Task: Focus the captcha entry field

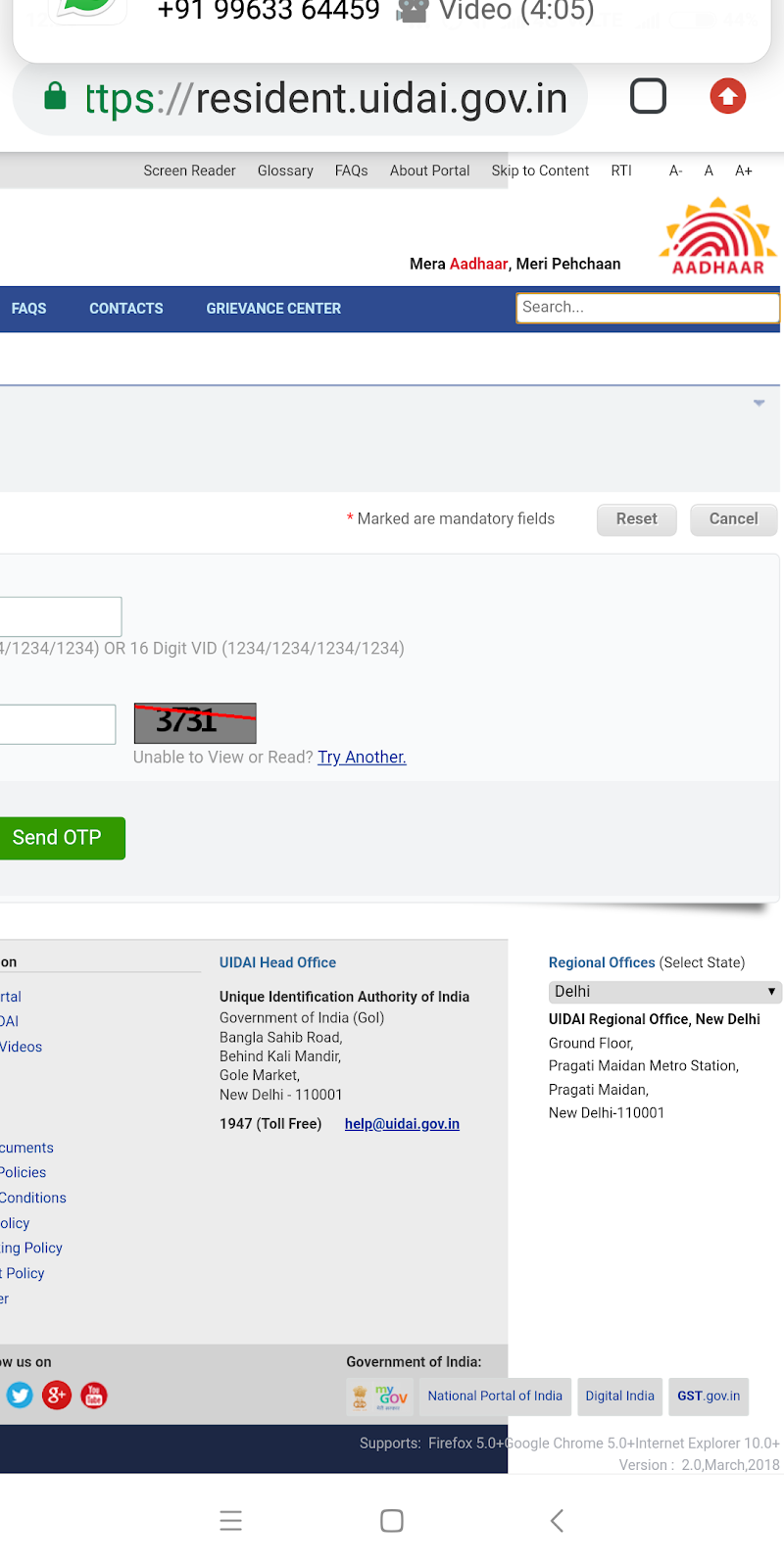Action: pyautogui.click(x=58, y=724)
